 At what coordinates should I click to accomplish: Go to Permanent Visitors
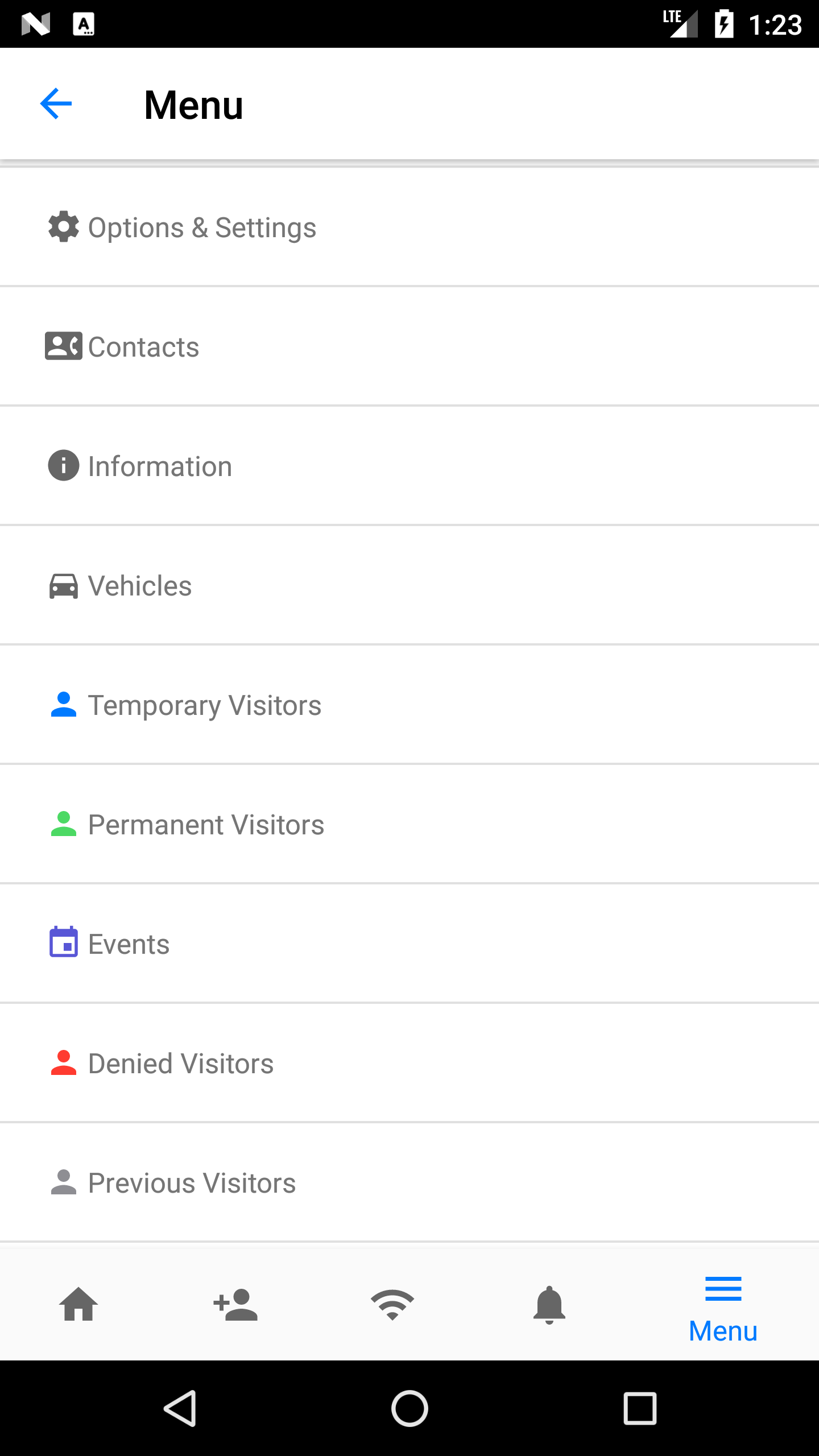[x=409, y=825]
